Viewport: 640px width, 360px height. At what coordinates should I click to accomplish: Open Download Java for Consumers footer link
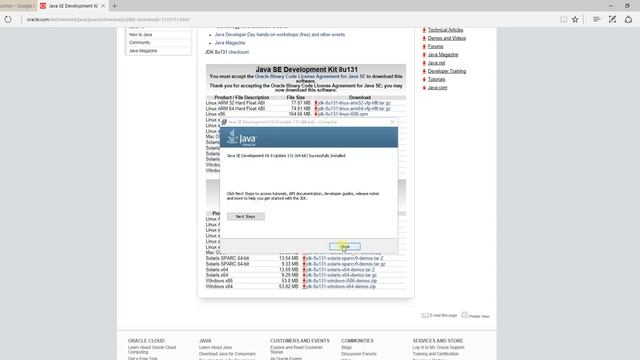227,354
